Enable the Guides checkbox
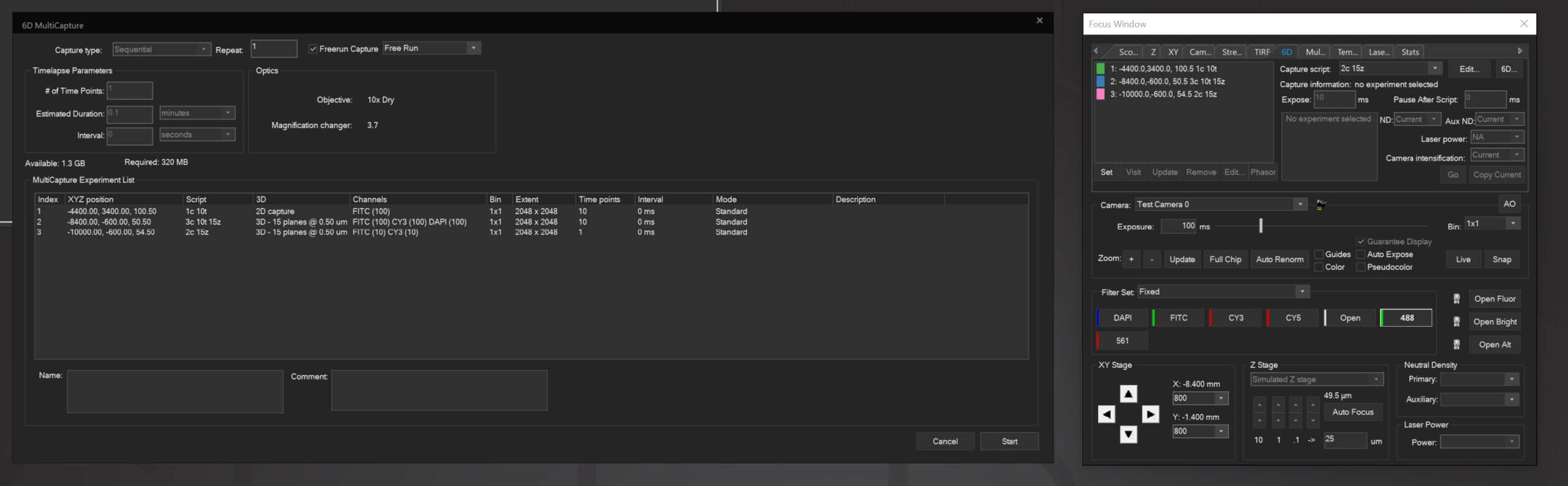The height and width of the screenshot is (486, 1568). [x=1319, y=255]
